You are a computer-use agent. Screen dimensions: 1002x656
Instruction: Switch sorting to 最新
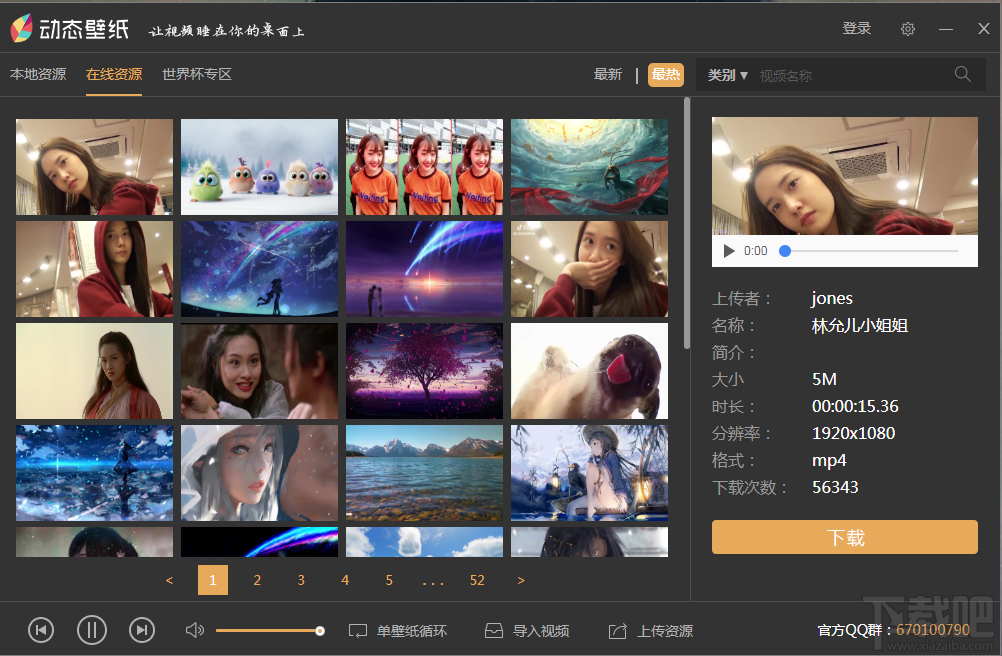(608, 74)
